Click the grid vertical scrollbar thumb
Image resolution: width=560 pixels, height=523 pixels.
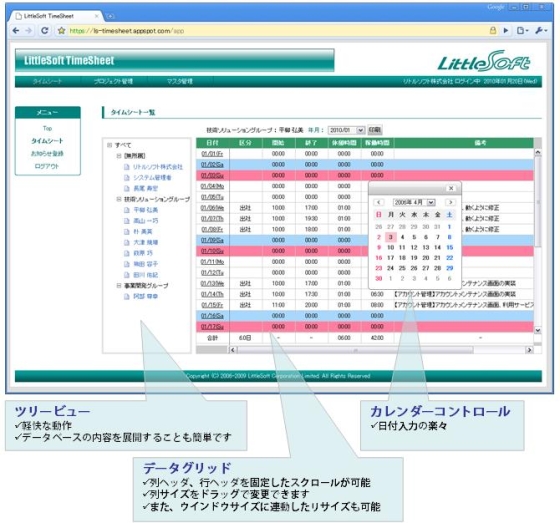[x=538, y=202]
